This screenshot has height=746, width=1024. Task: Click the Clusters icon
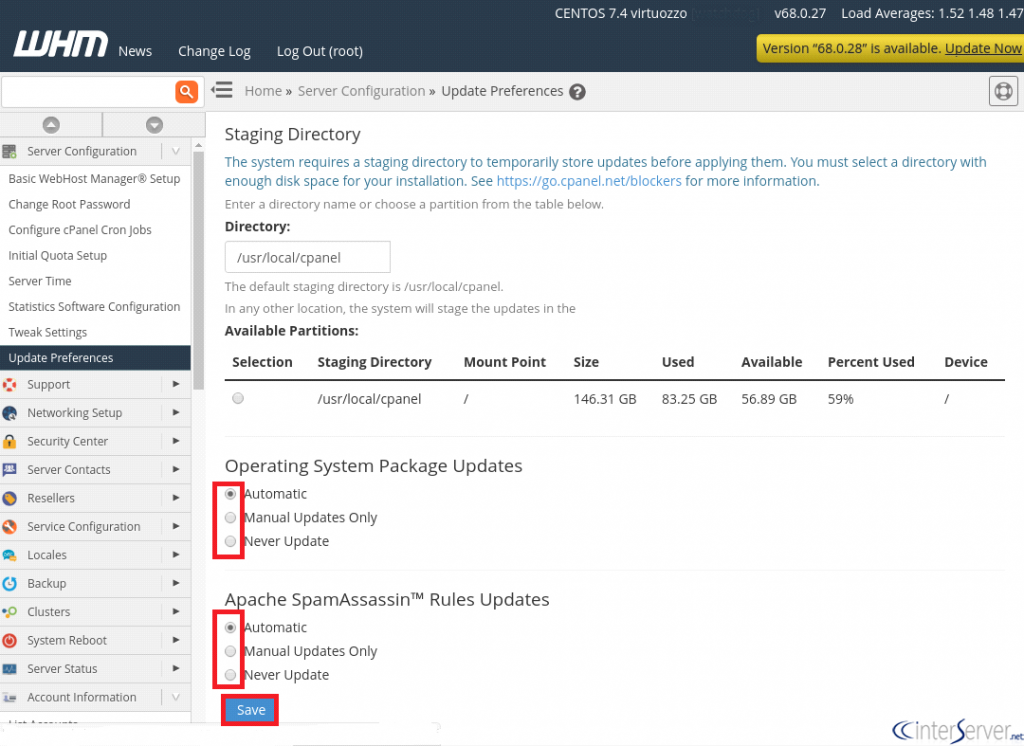tap(10, 612)
